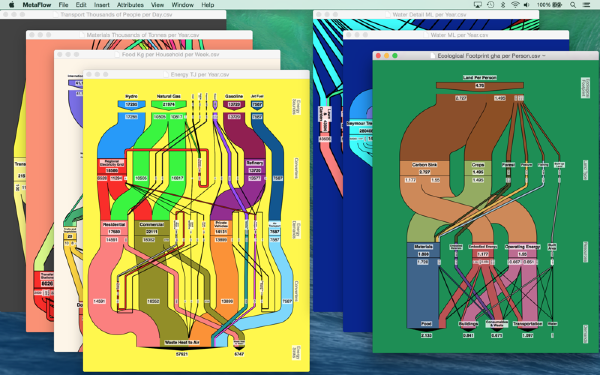
Task: Open the Attributes menu
Action: coord(130,5)
